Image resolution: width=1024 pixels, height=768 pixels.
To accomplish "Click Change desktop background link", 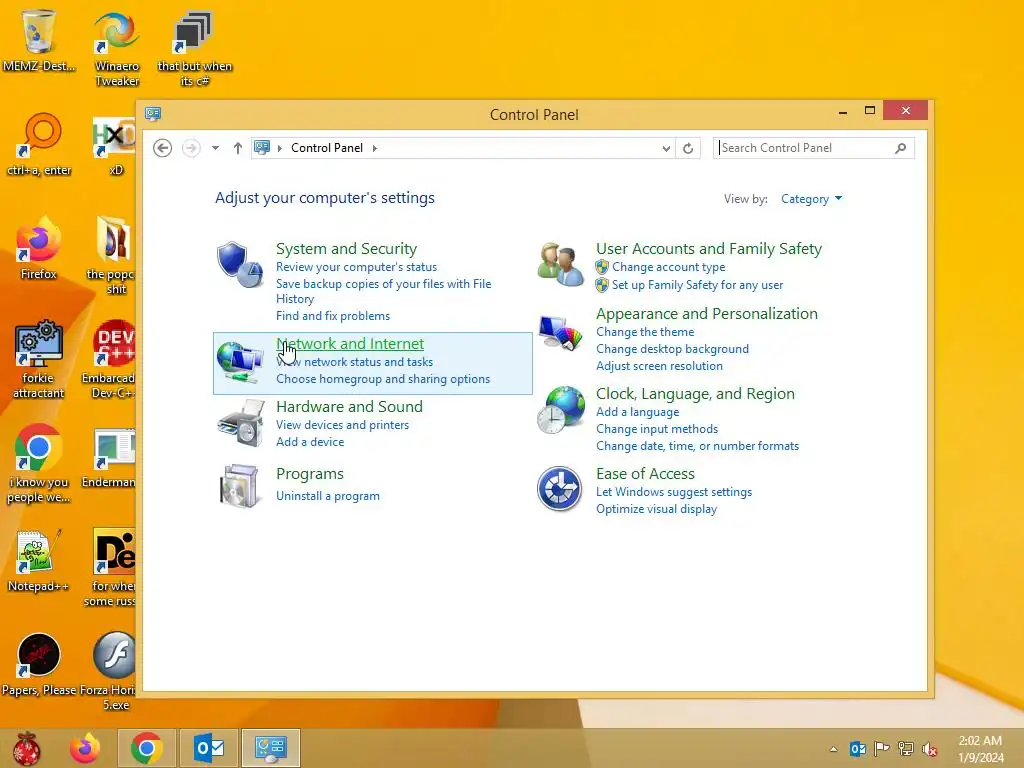I will 672,349.
